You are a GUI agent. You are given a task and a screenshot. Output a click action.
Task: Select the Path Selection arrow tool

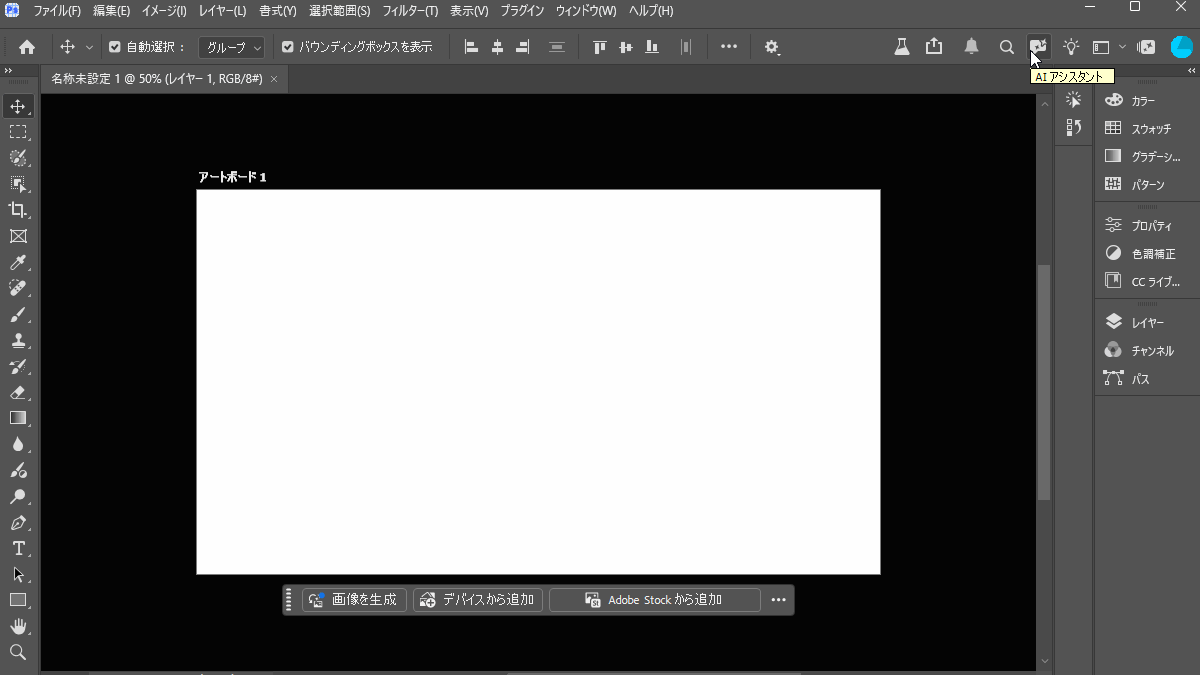pos(18,574)
